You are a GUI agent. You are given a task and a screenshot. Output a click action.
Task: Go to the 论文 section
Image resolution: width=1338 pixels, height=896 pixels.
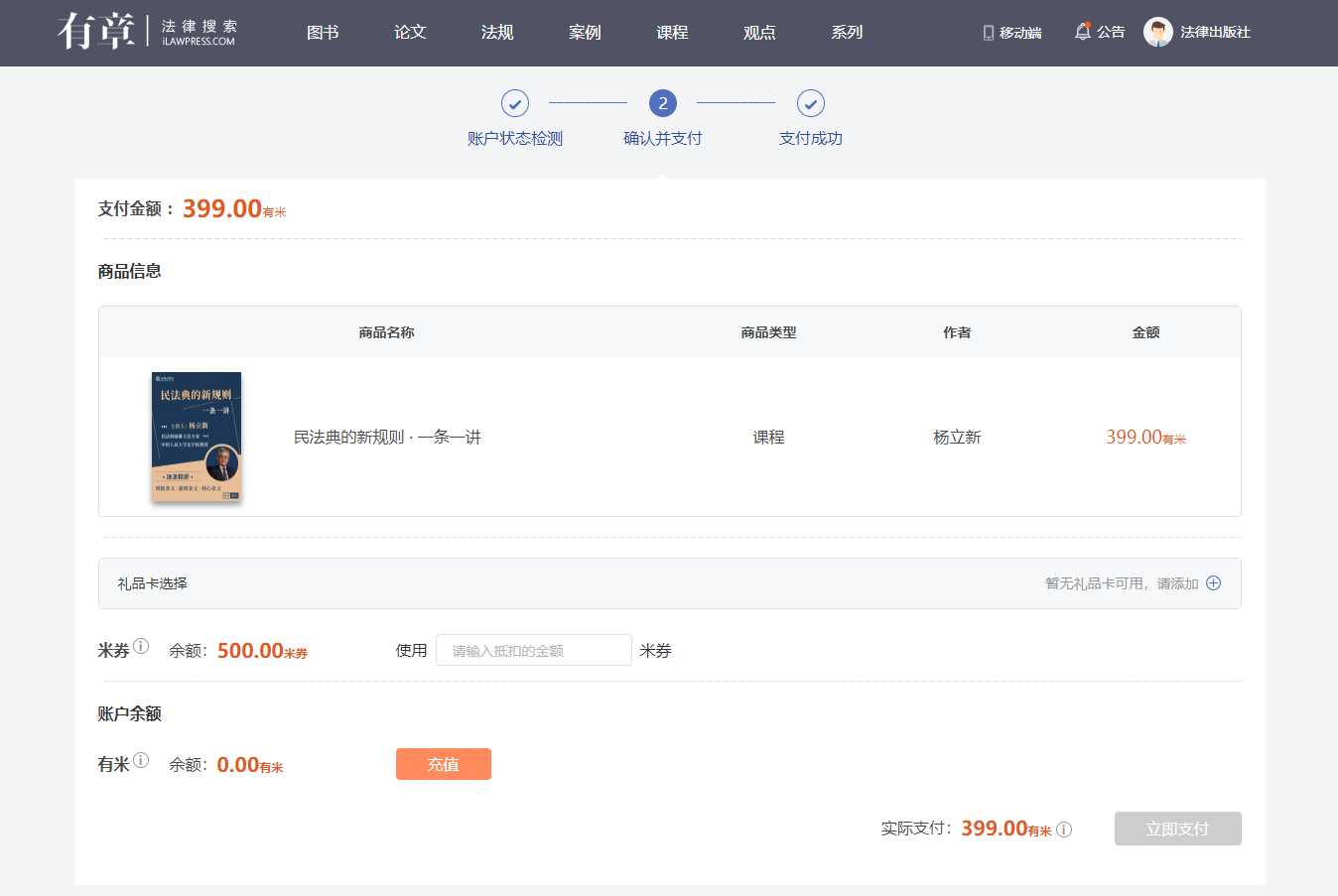[x=410, y=33]
